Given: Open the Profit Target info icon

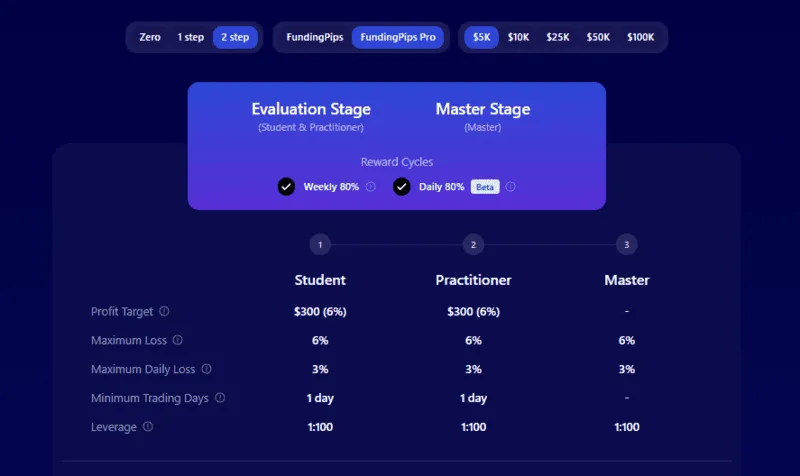Looking at the screenshot, I should tap(164, 311).
